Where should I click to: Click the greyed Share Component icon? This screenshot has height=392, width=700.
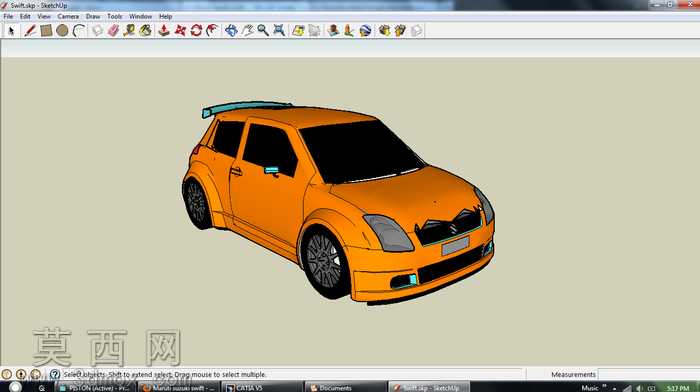pyautogui.click(x=417, y=30)
